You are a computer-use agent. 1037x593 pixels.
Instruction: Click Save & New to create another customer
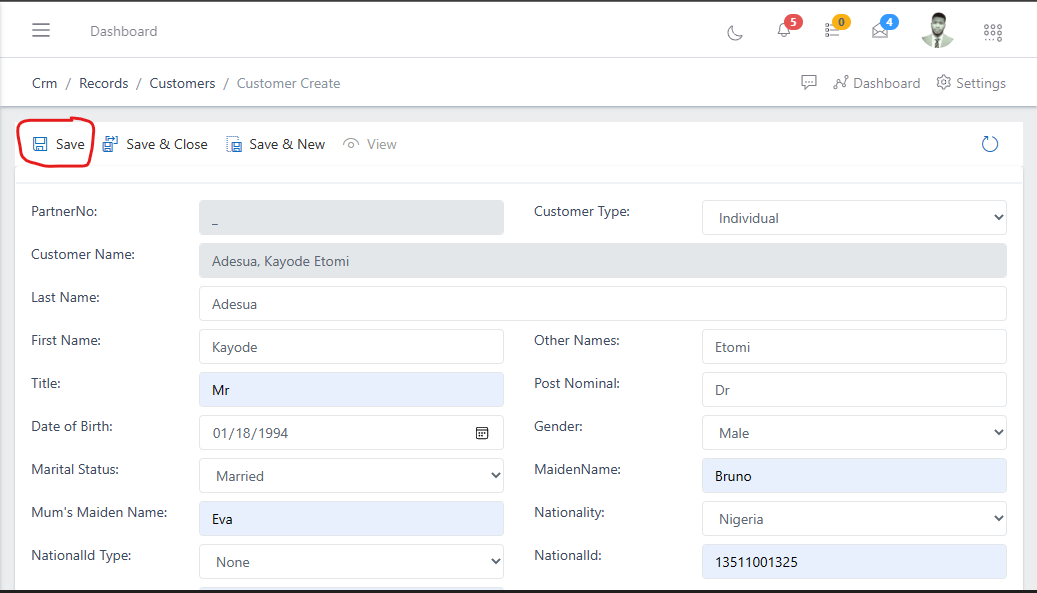coord(276,143)
